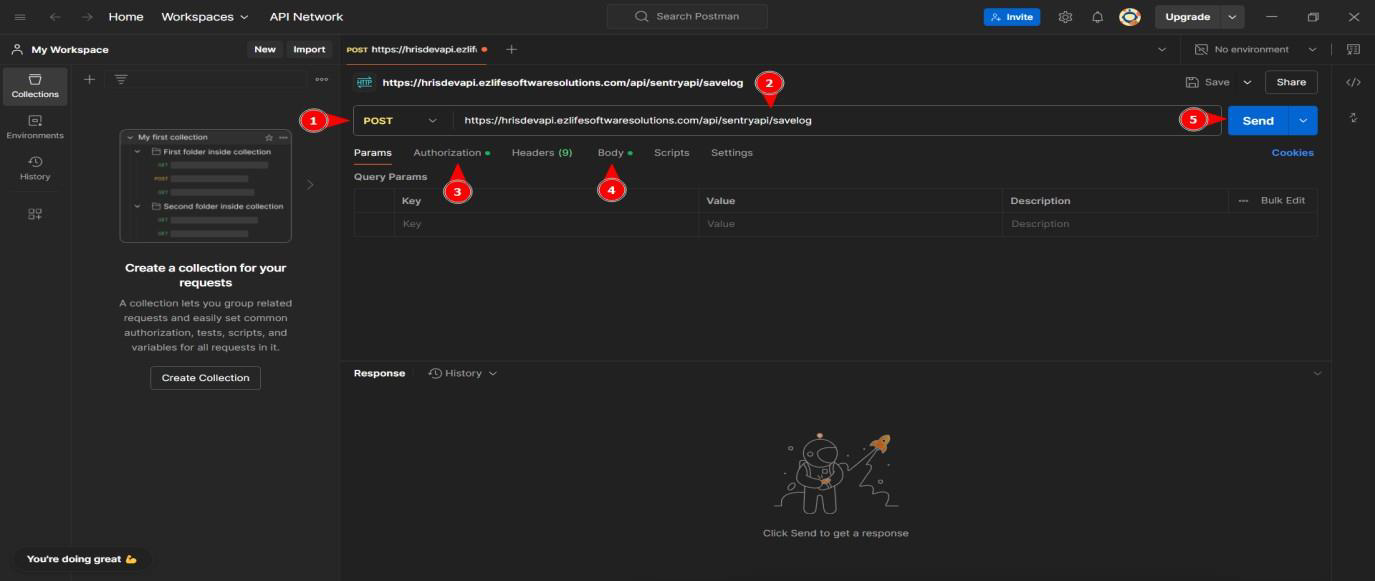
Task: Add new collection with plus icon
Action: click(x=89, y=79)
